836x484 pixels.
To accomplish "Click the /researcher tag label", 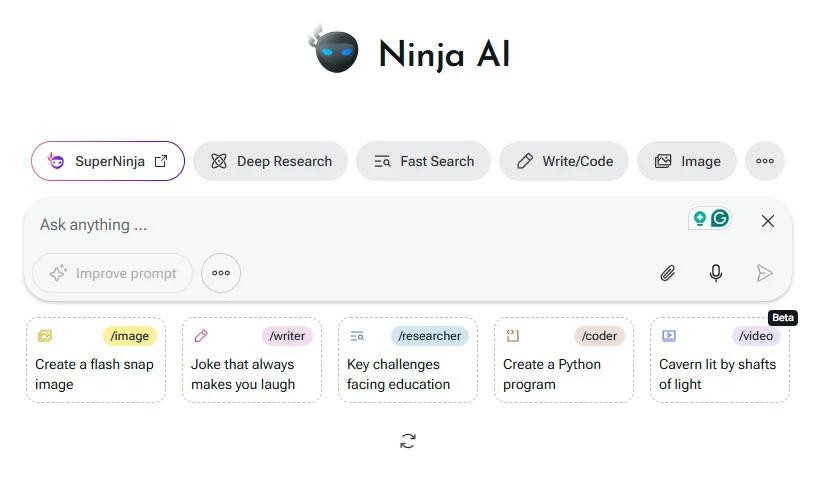I will 429,336.
